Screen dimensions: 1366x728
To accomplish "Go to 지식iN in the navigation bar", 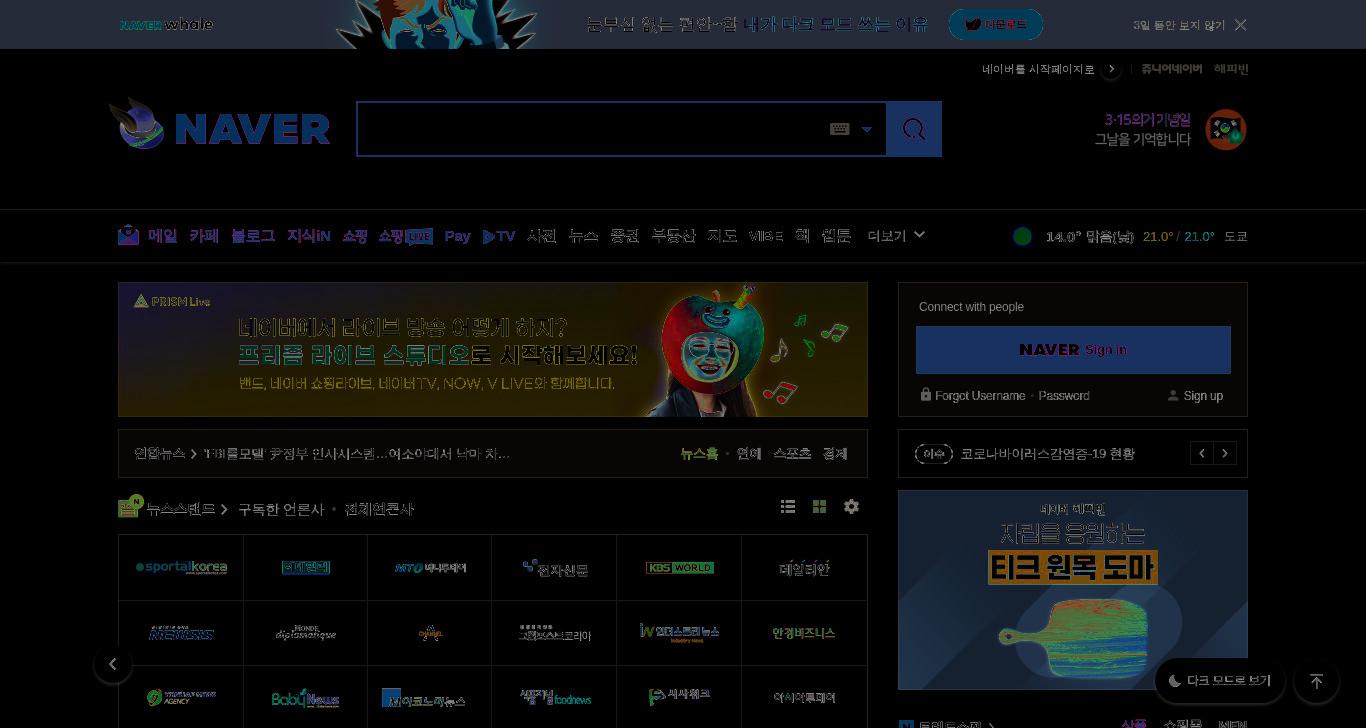I will 309,236.
